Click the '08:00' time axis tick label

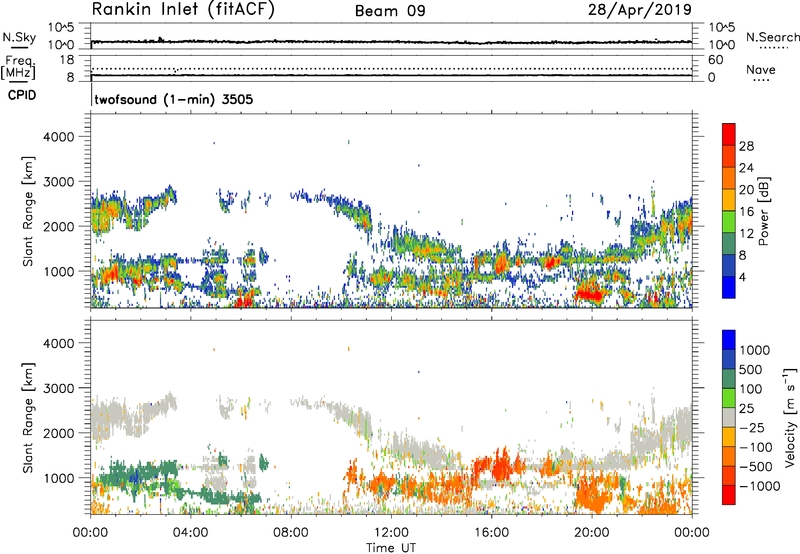[x=291, y=533]
